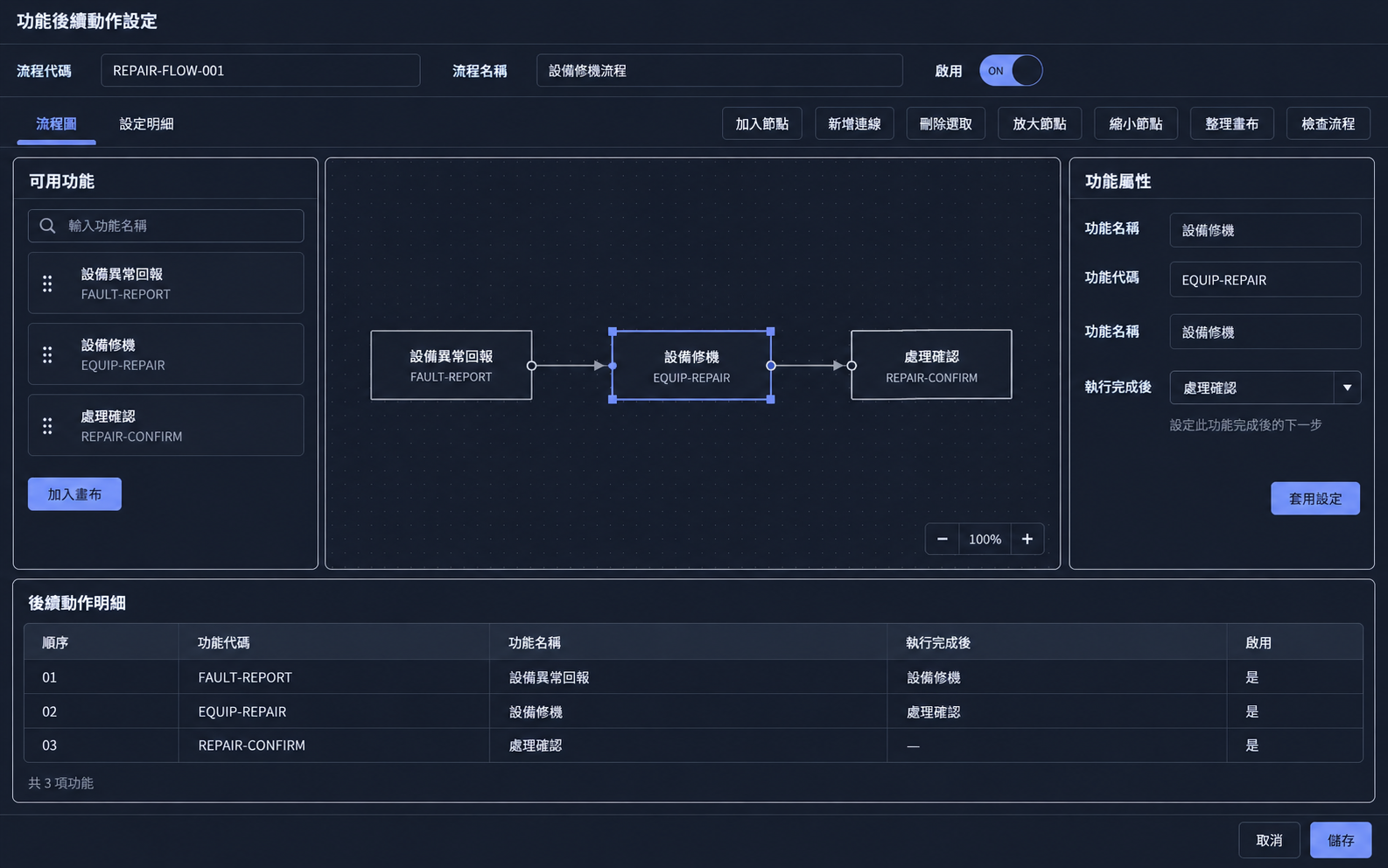Switch to the 流程圖 tab
The height and width of the screenshot is (868, 1388).
[56, 124]
